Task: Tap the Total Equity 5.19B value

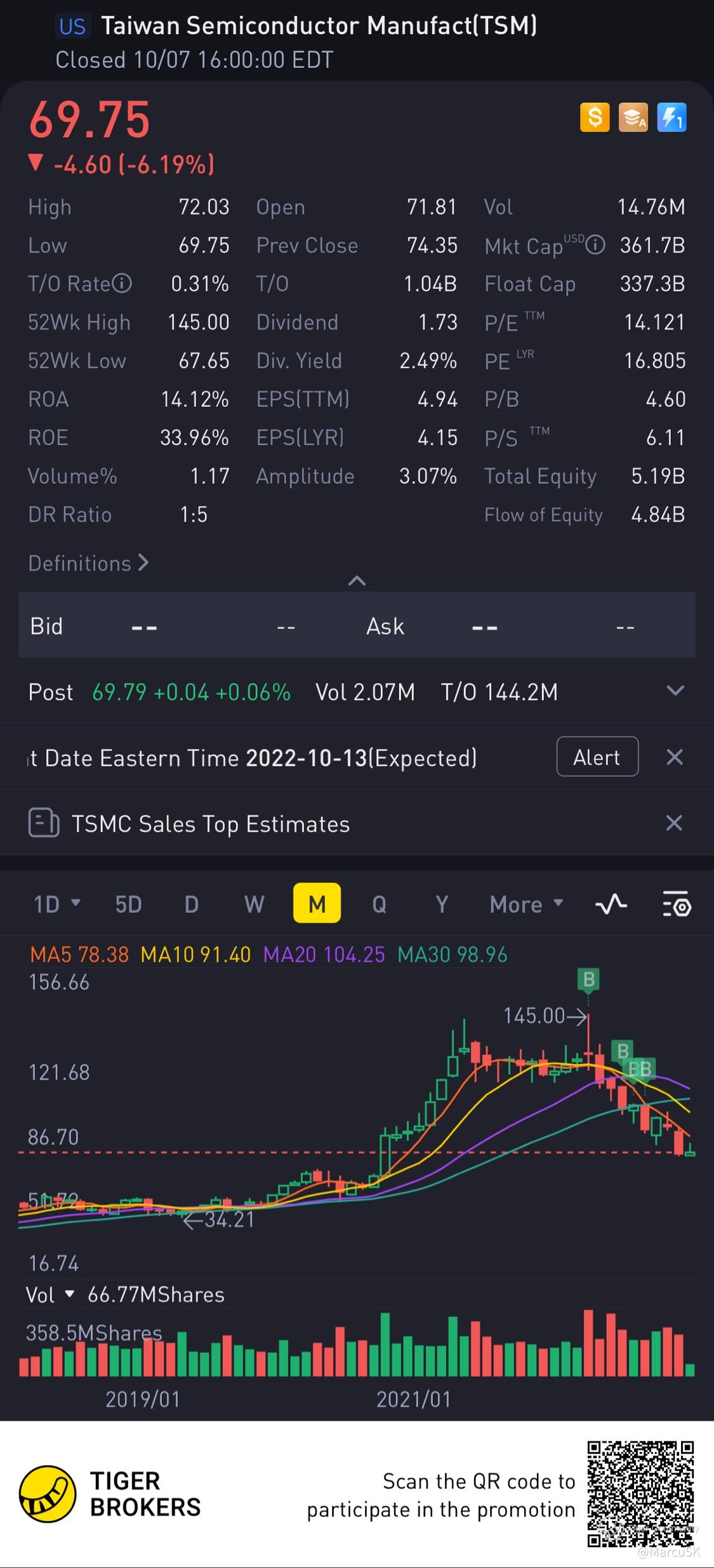Action: pos(658,476)
